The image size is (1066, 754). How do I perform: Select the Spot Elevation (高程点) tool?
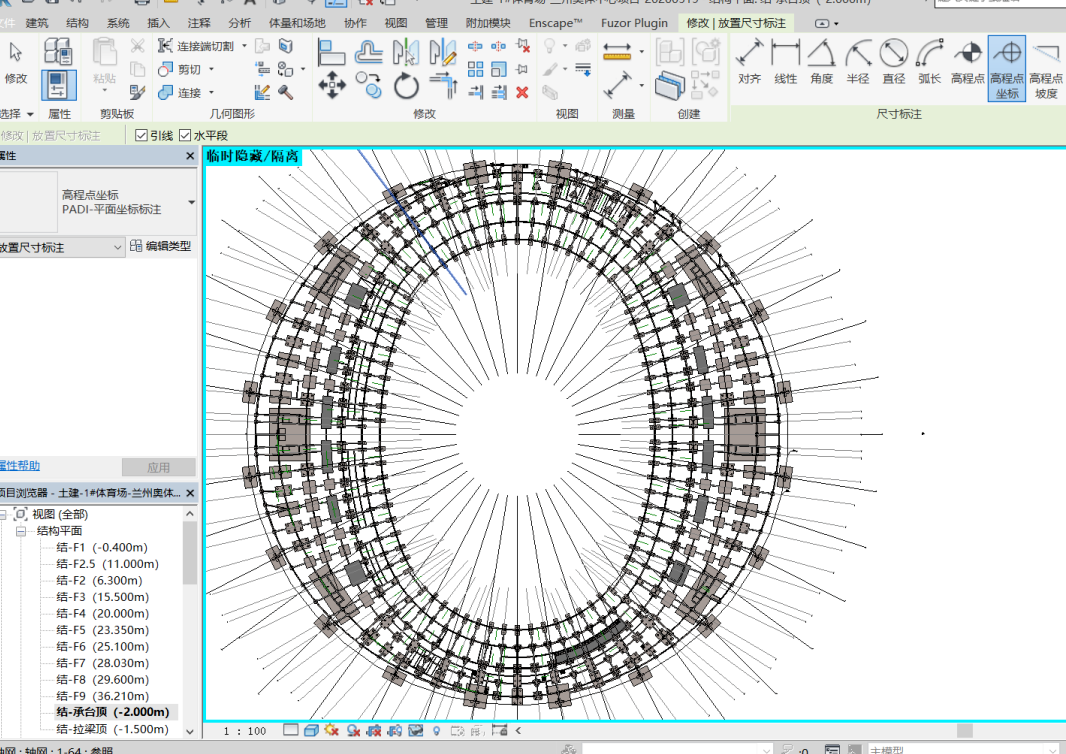click(x=967, y=61)
